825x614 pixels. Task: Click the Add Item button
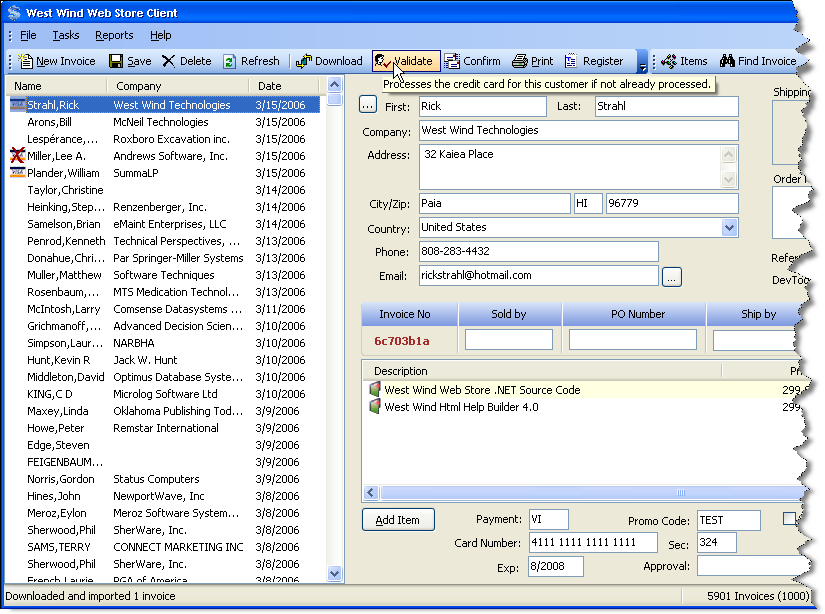click(x=398, y=520)
